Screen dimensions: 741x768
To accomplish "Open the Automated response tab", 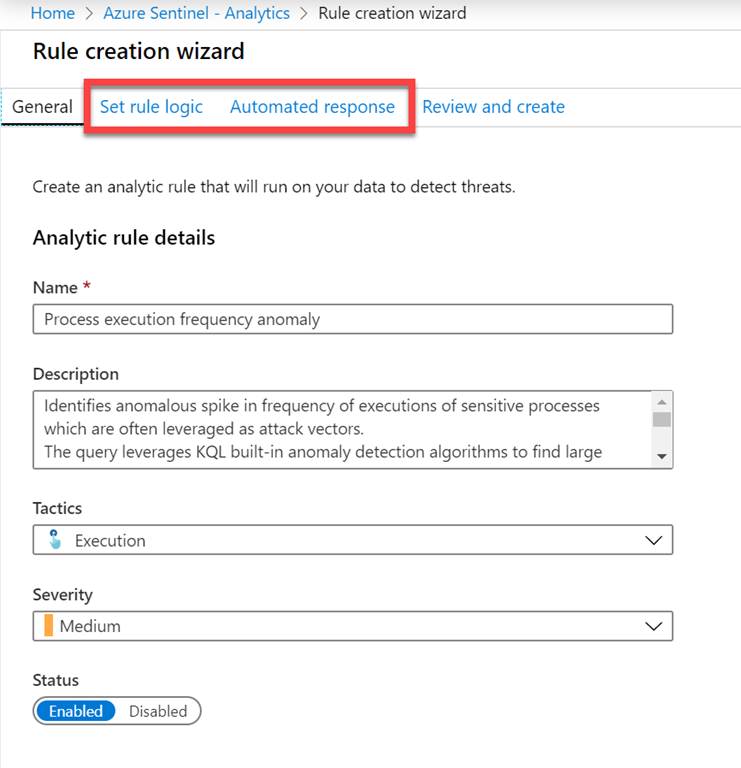I will [x=312, y=107].
